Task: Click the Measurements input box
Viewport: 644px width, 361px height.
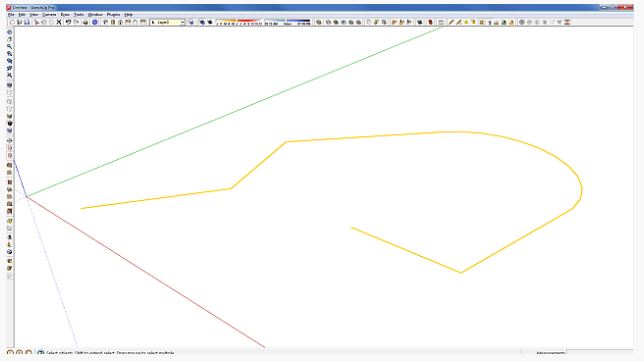Action: click(x=599, y=352)
